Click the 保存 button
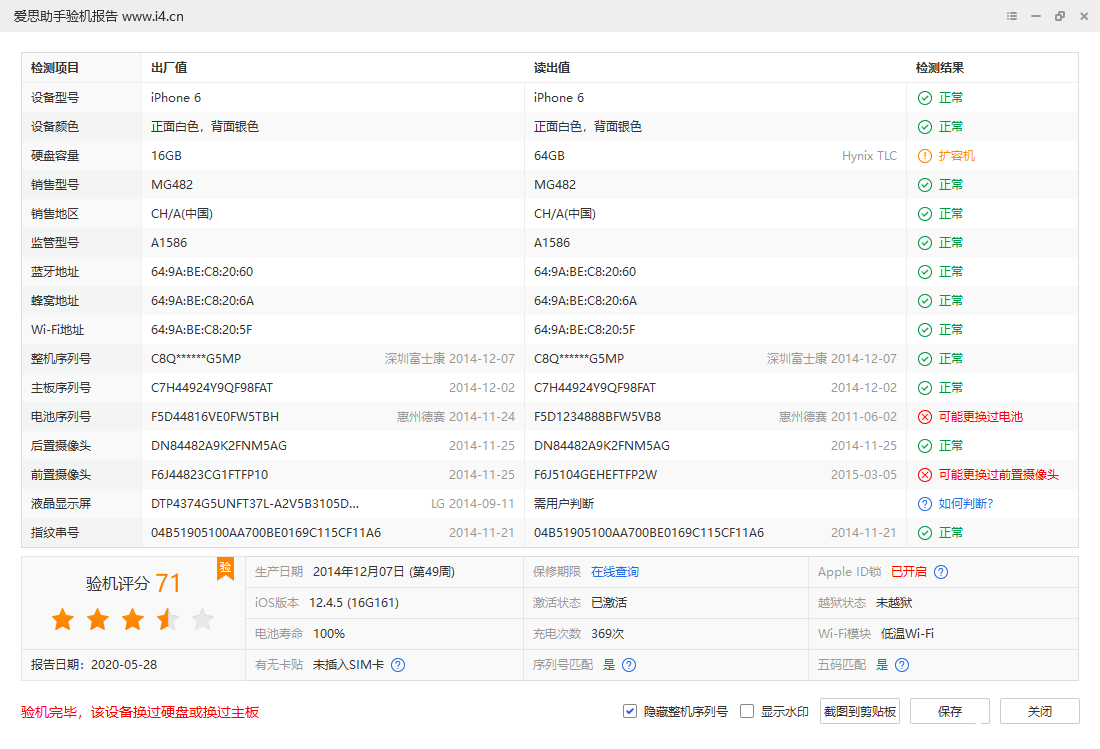 point(950,711)
